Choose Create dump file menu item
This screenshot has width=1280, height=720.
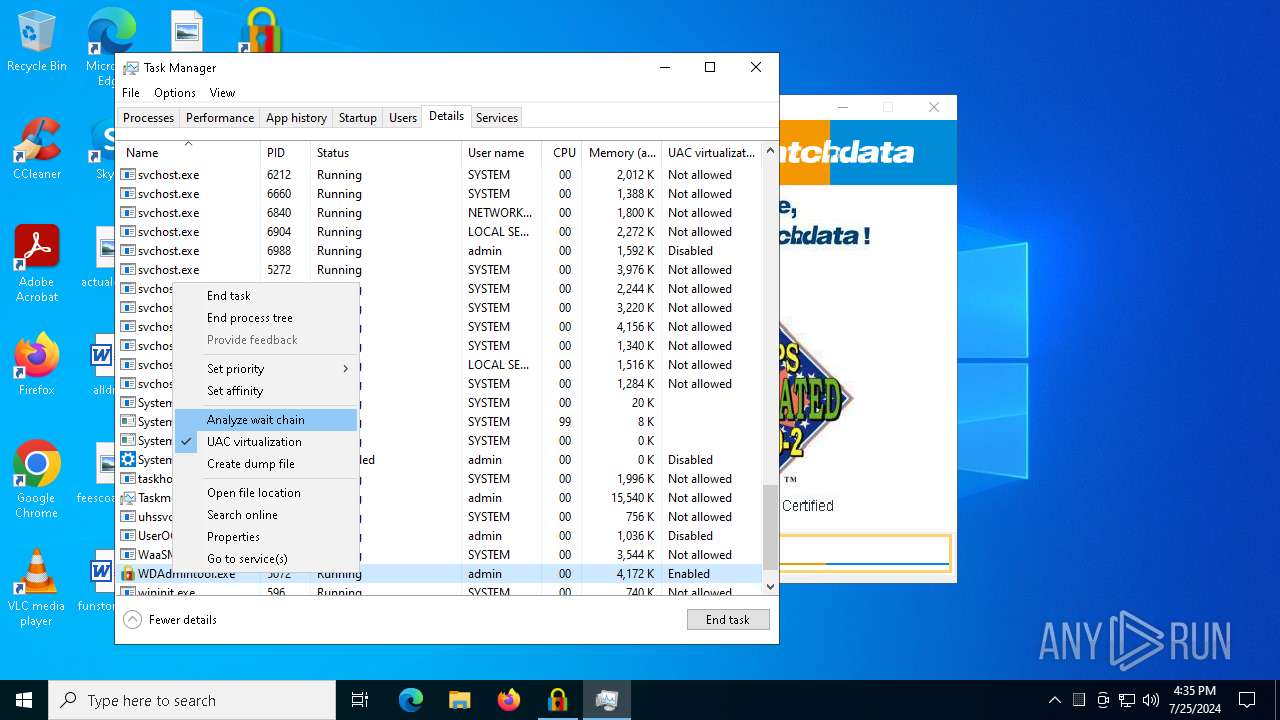coord(266,464)
